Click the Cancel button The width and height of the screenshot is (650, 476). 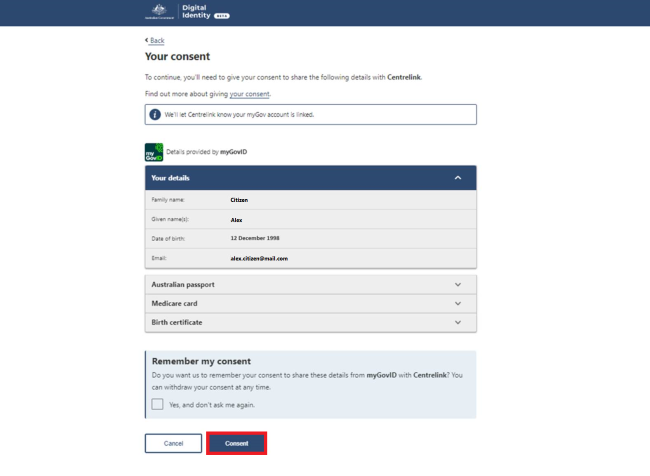point(173,443)
